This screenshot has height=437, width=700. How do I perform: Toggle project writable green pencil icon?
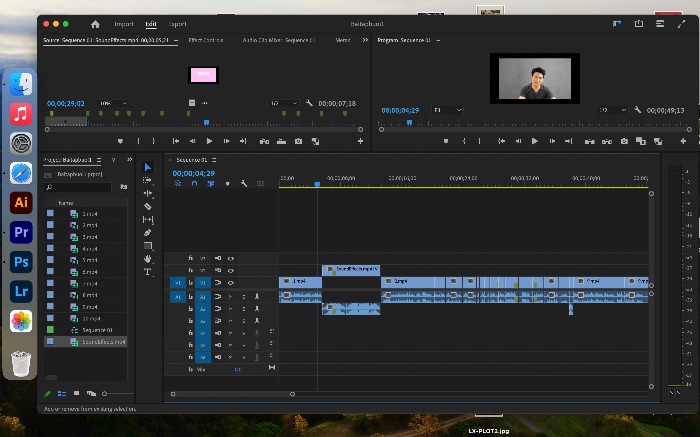point(48,393)
